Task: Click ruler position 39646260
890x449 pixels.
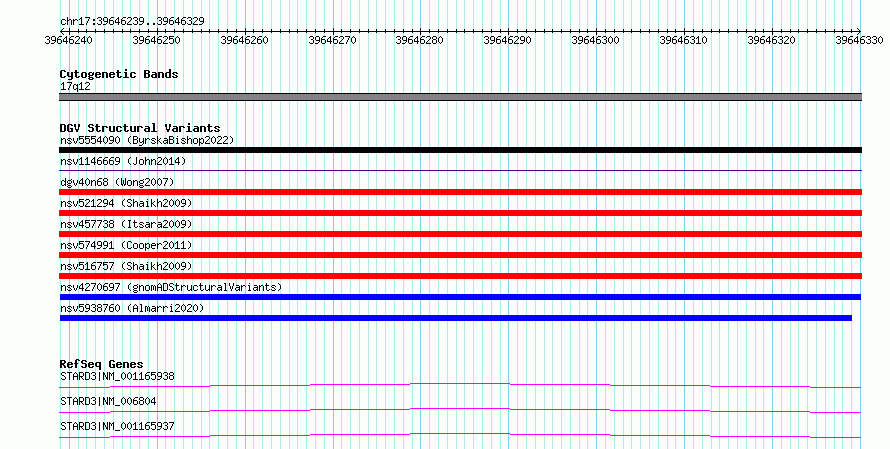Action: point(245,40)
